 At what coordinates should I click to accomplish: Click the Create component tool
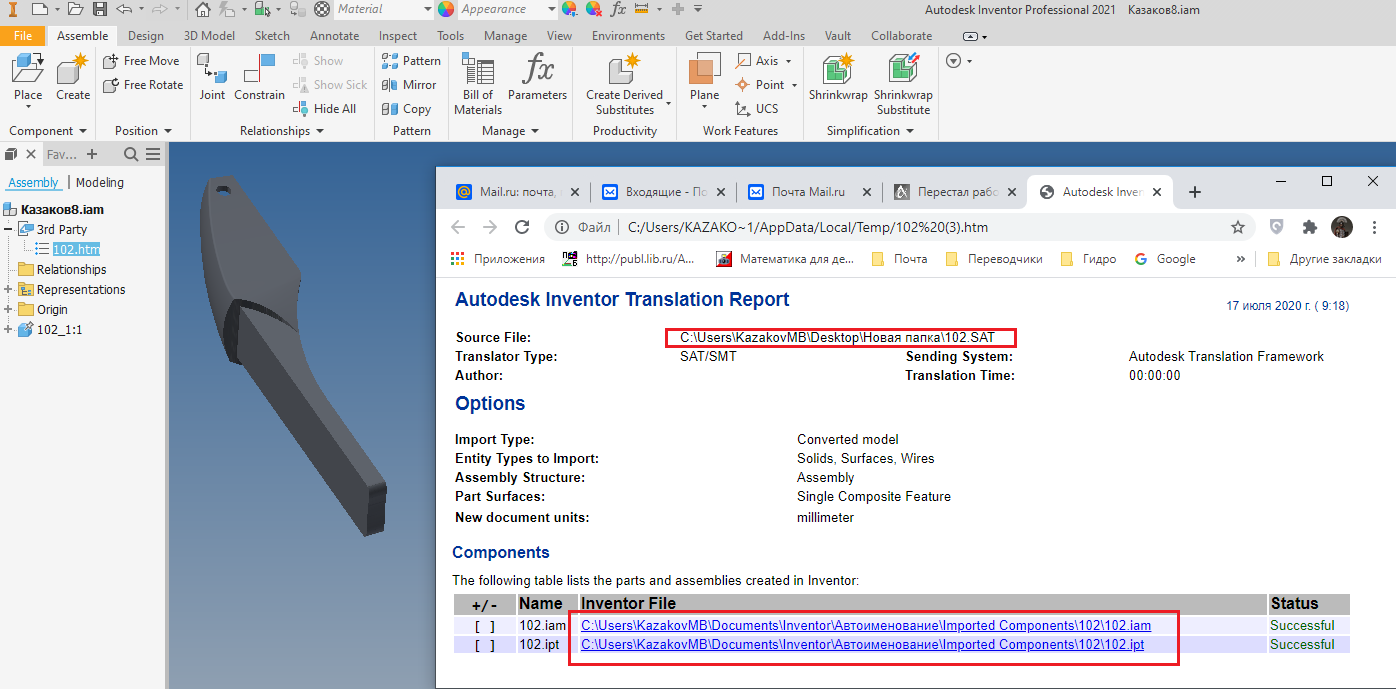(x=73, y=78)
